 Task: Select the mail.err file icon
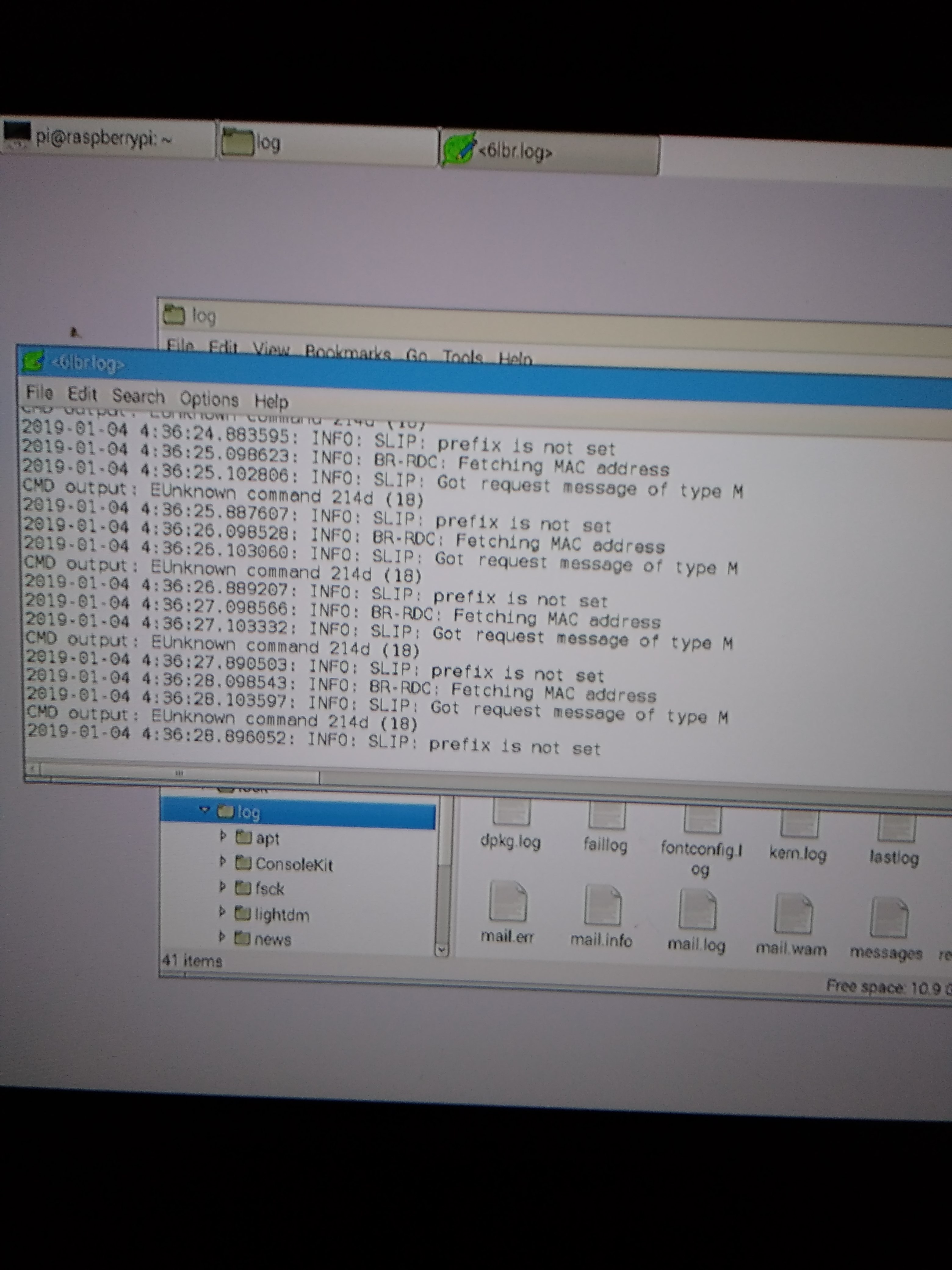(x=508, y=902)
